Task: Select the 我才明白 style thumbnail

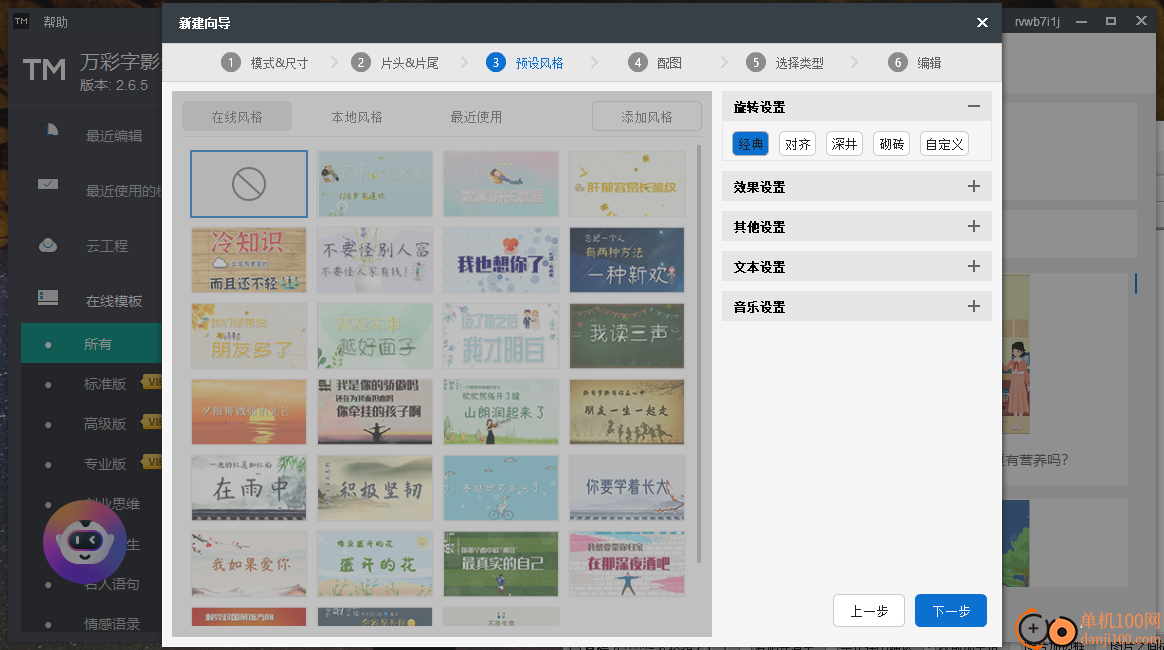Action: tap(501, 335)
